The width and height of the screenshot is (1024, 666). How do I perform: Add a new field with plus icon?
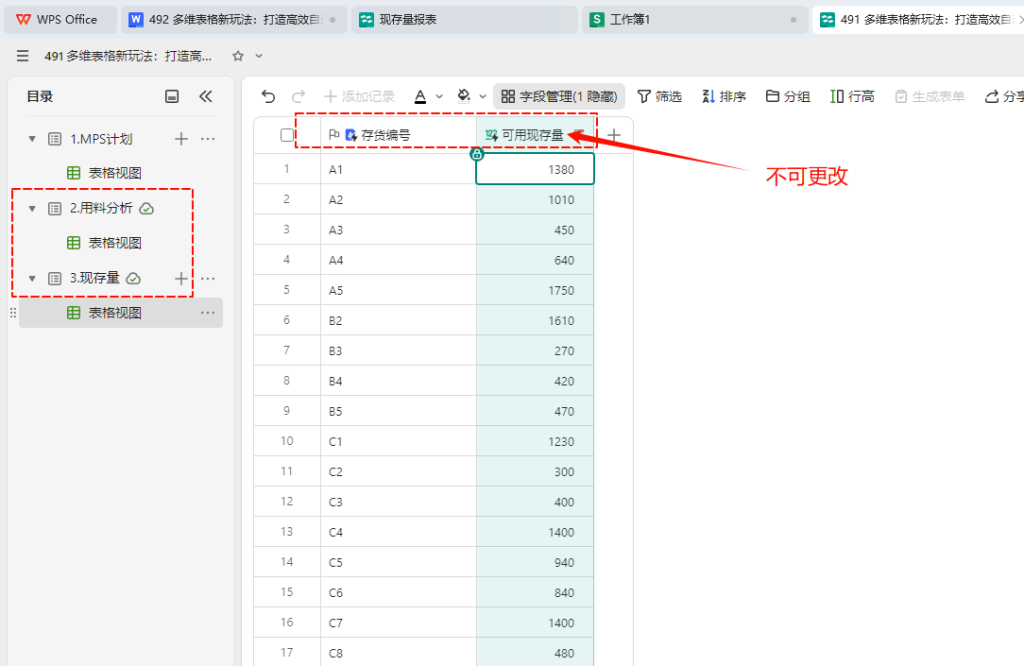click(x=614, y=135)
